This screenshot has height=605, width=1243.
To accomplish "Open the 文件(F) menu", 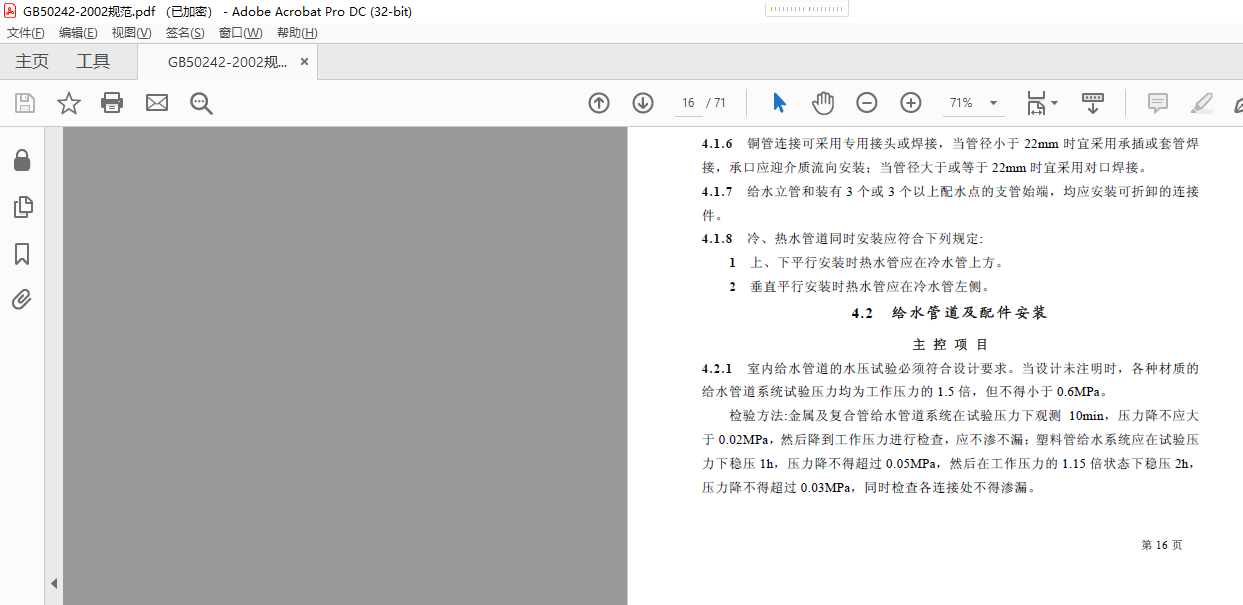I will (x=26, y=33).
